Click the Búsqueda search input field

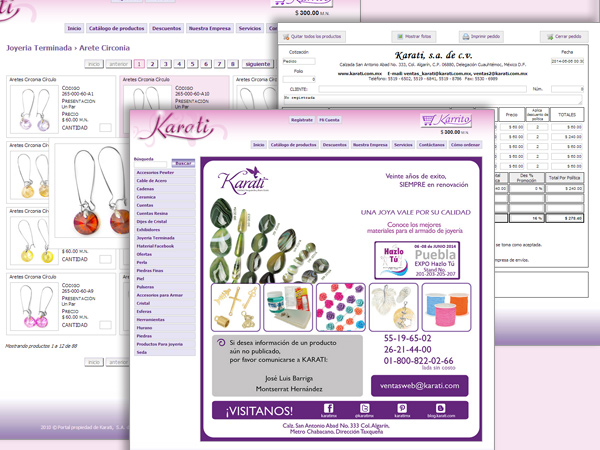point(153,165)
